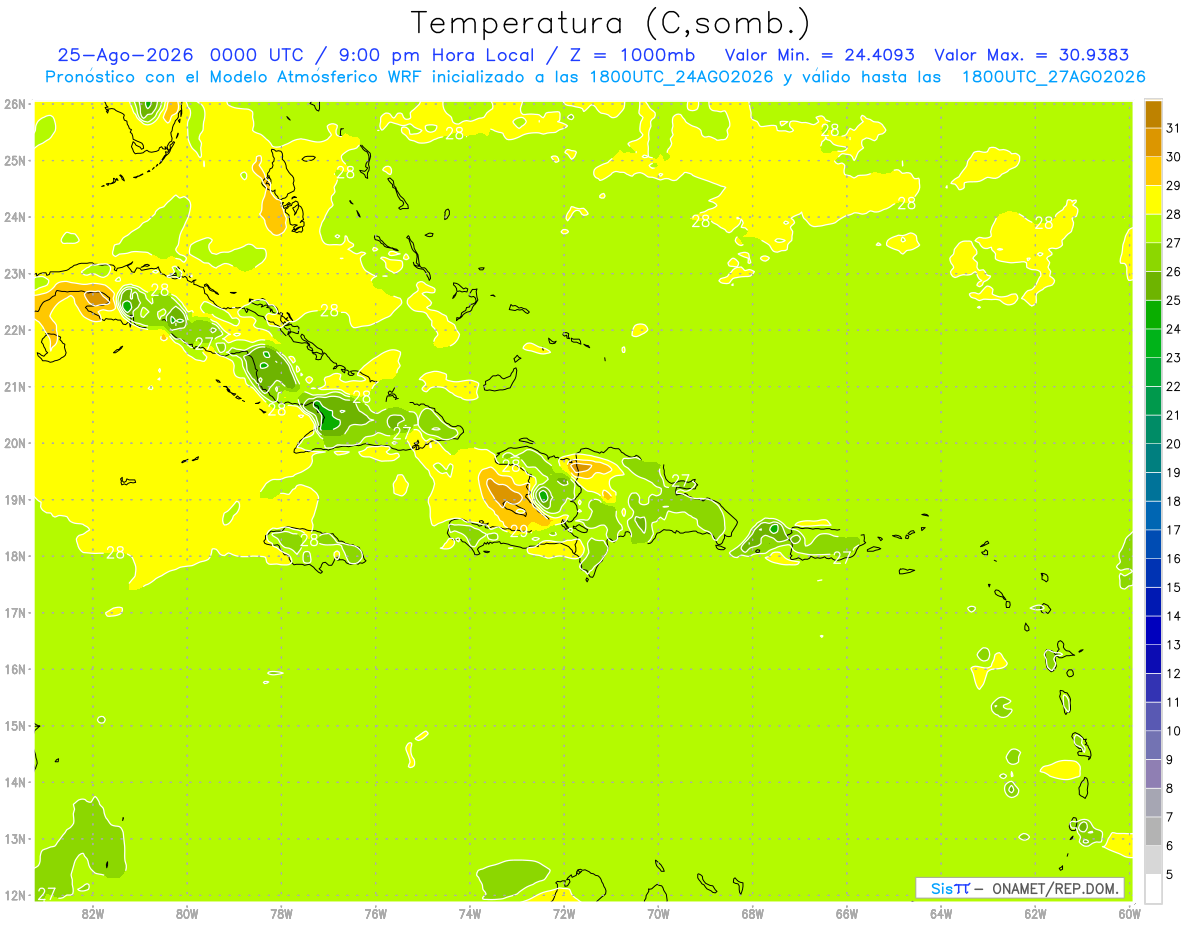Click the "31" label on the color scale
The image size is (1200, 927).
[1174, 128]
